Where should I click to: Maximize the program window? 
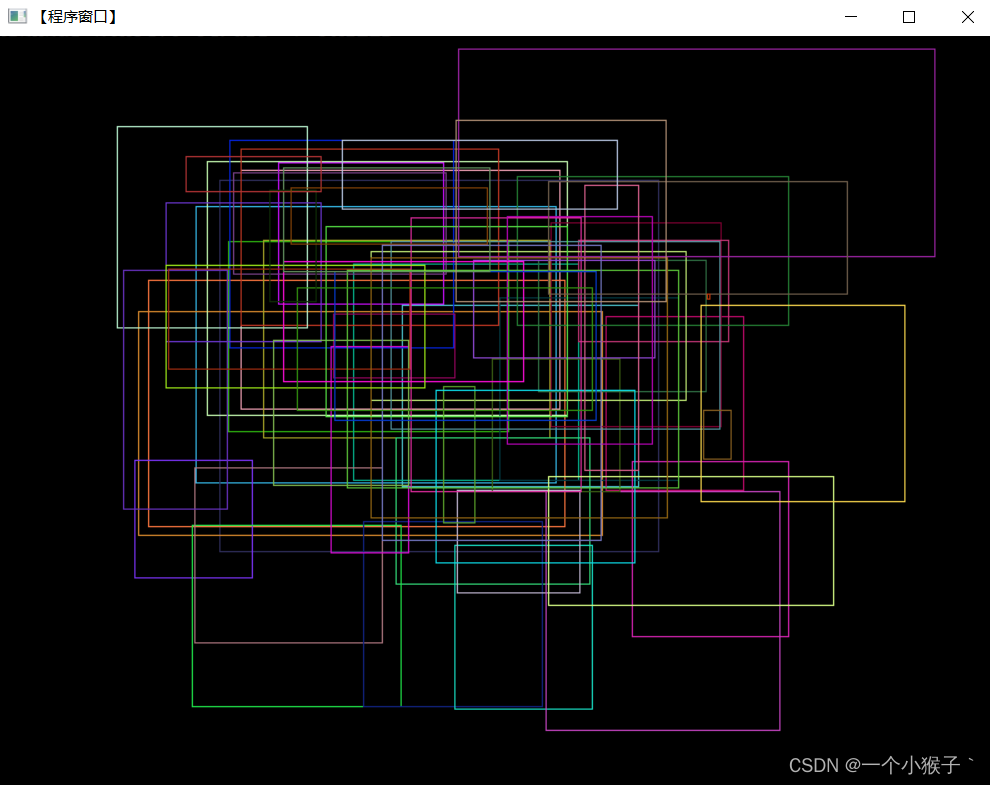pyautogui.click(x=908, y=17)
